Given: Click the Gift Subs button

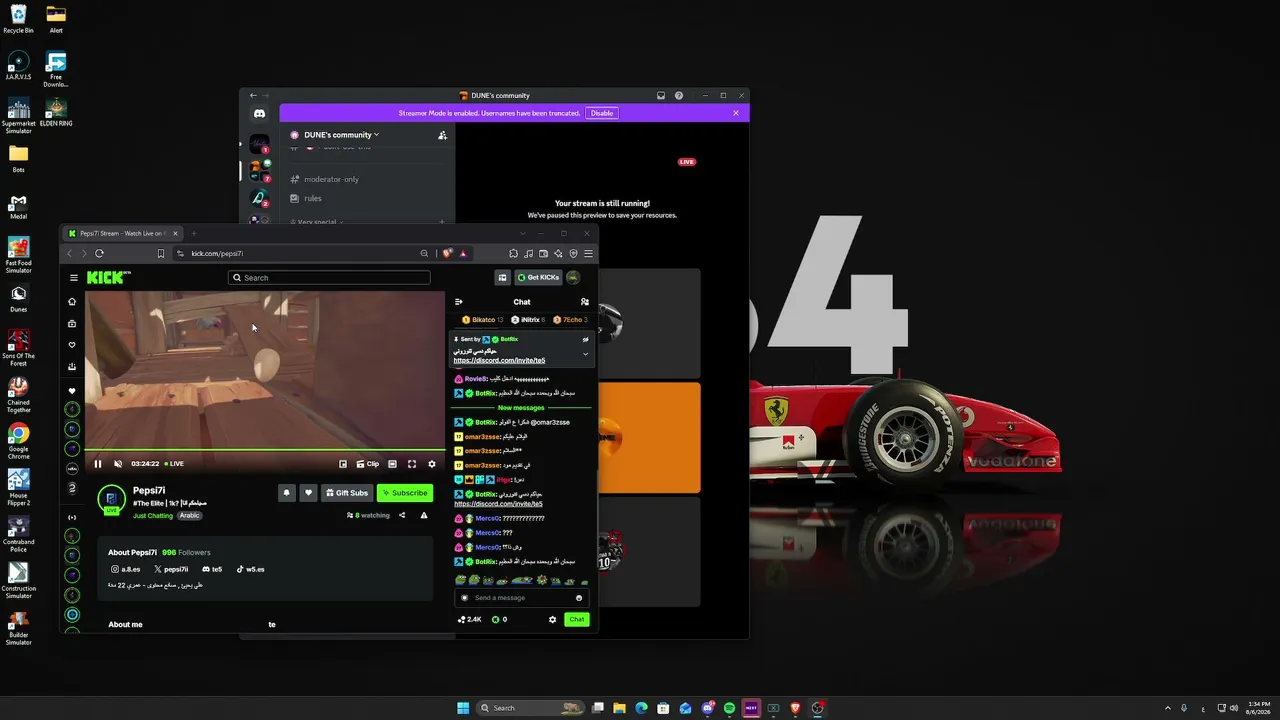Looking at the screenshot, I should tap(347, 493).
